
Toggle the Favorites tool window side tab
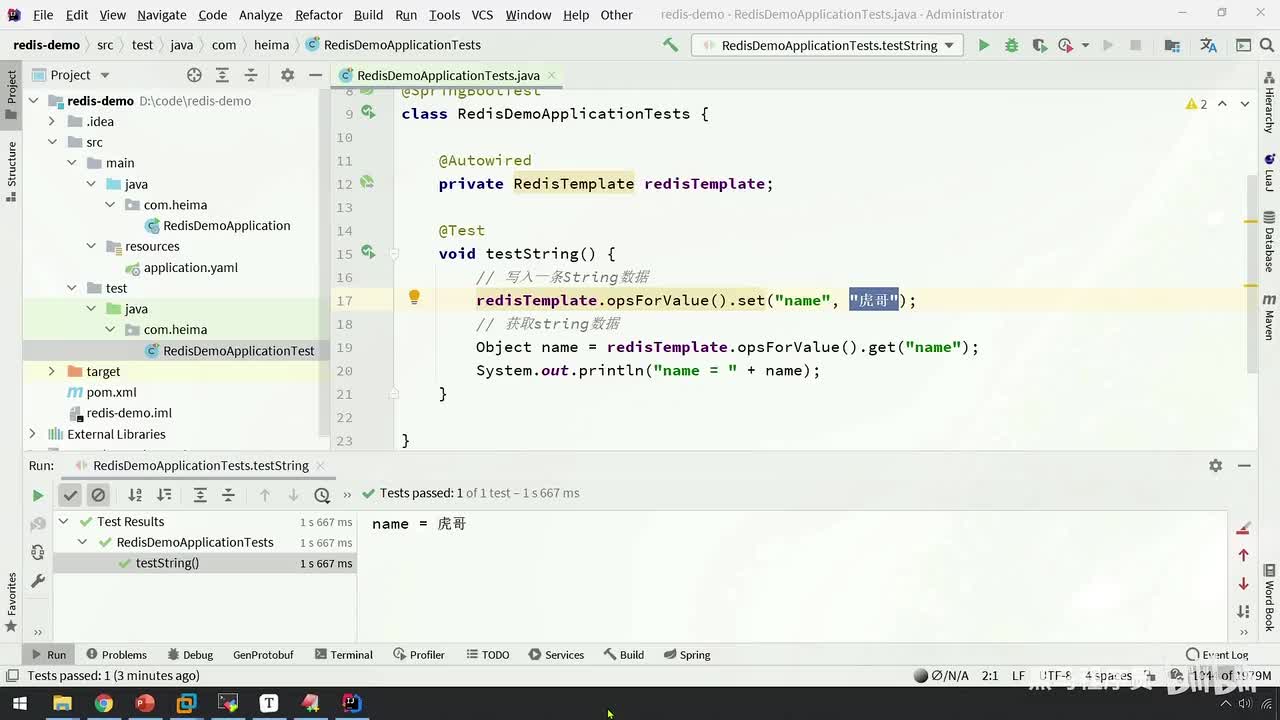coord(11,602)
